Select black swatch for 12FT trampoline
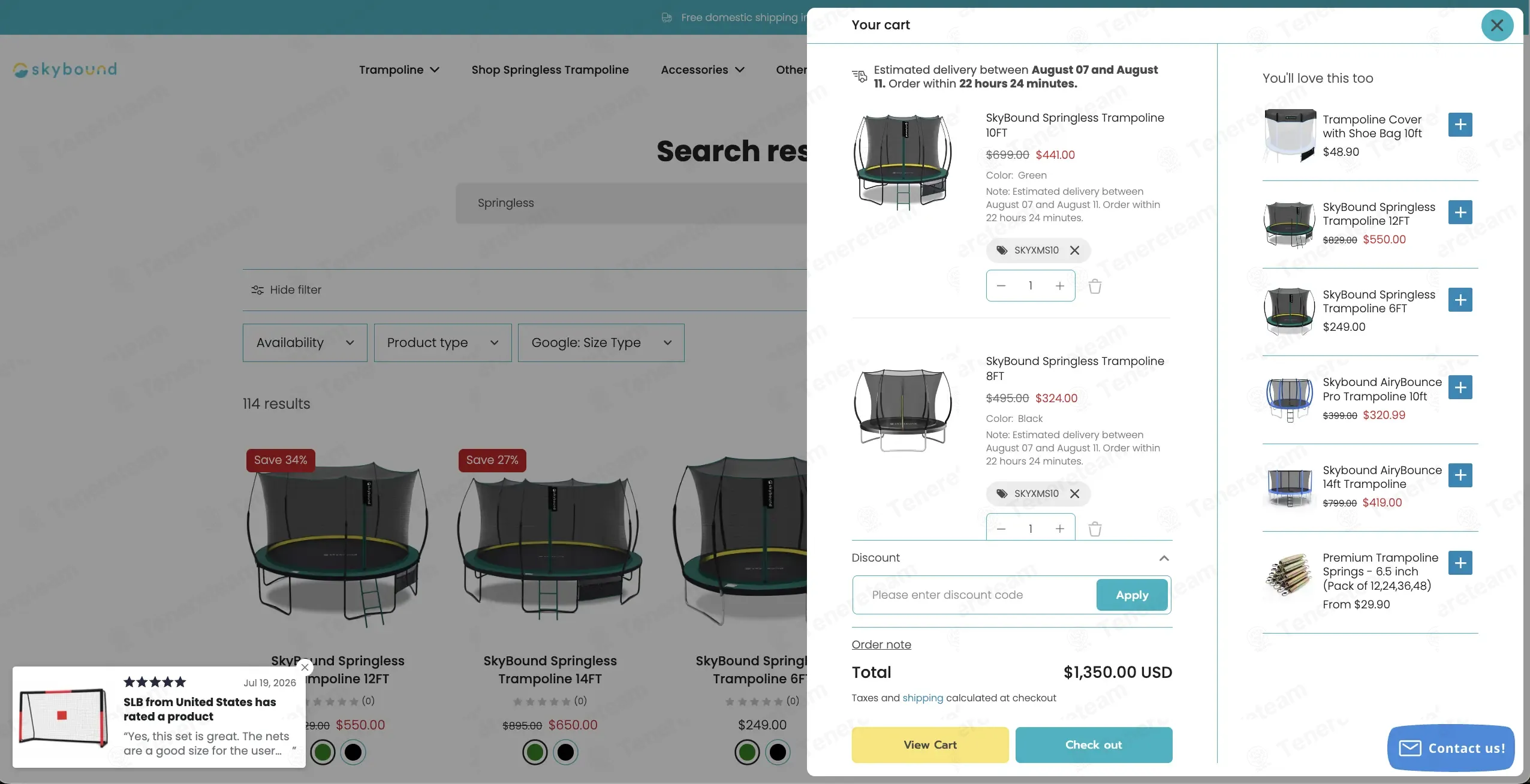The height and width of the screenshot is (784, 1530). coord(353,752)
